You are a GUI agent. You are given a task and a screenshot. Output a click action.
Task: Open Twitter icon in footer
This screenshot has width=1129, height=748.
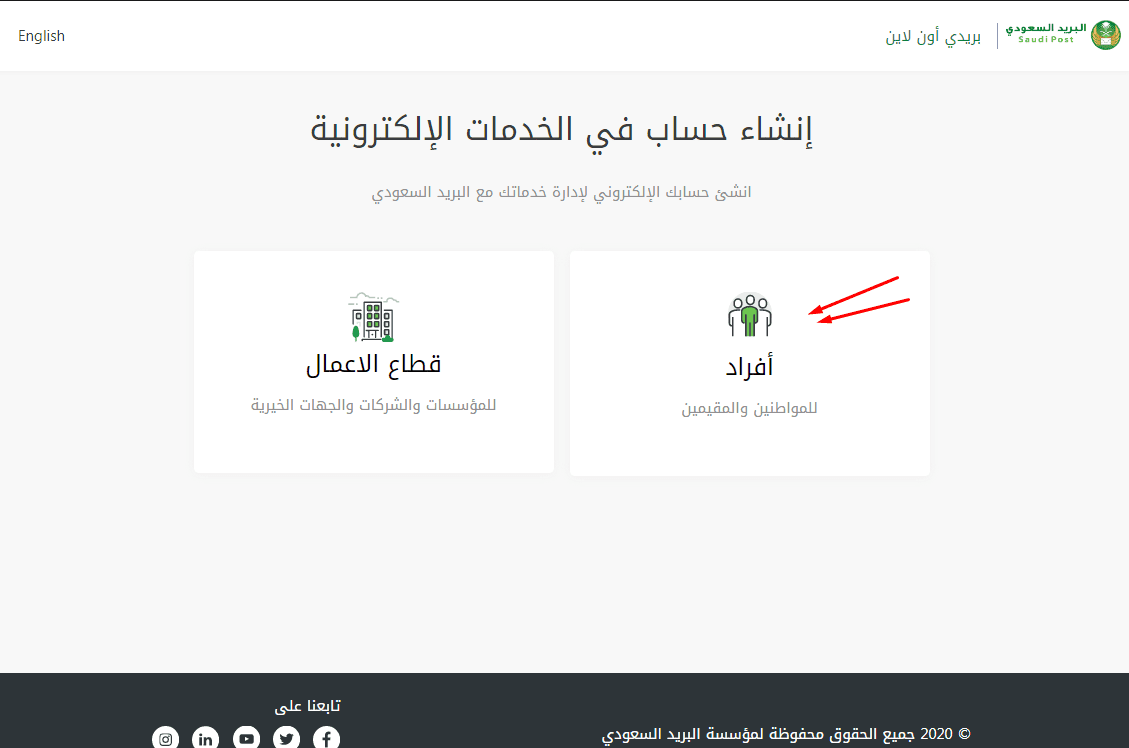286,737
